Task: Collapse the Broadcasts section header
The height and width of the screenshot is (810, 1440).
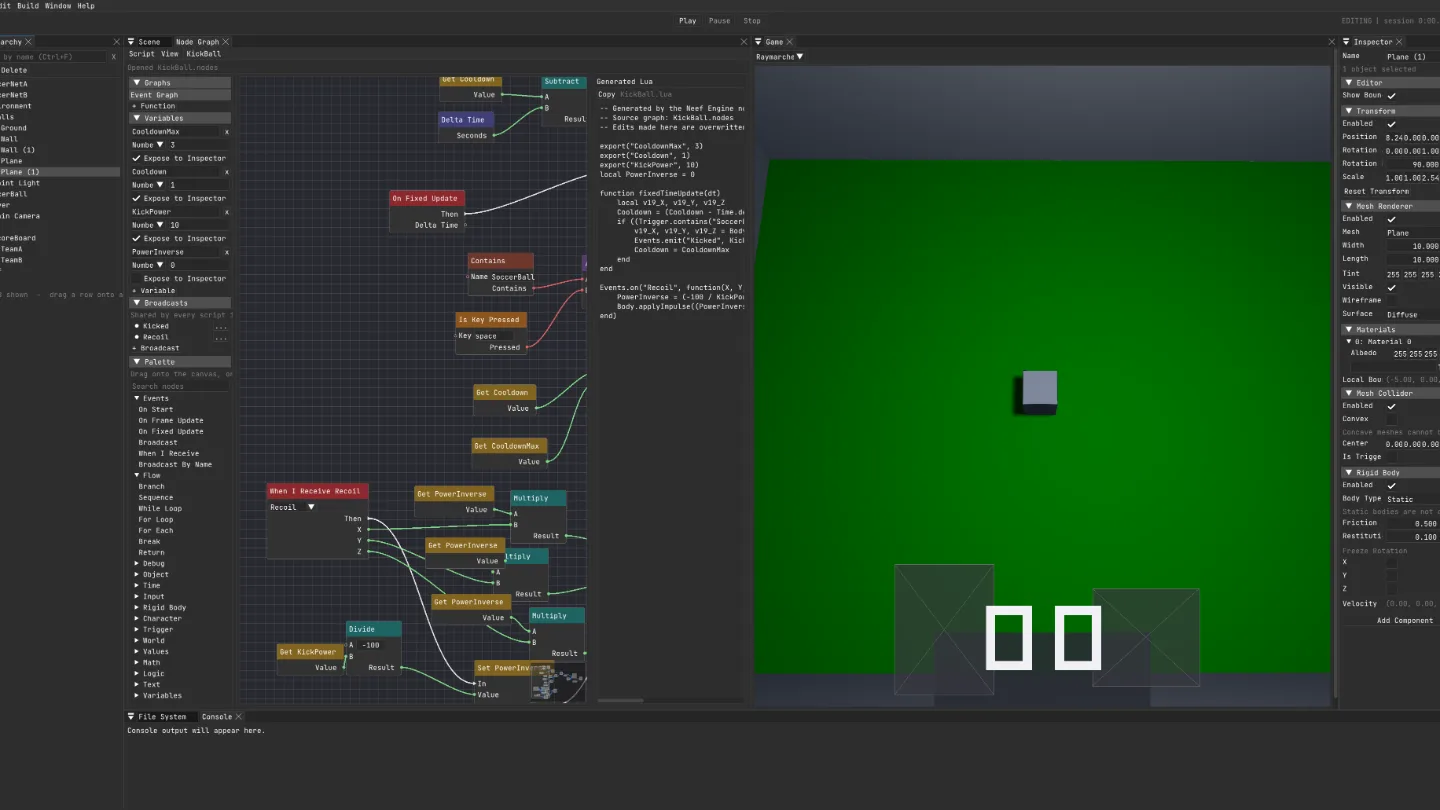Action: click(x=180, y=303)
